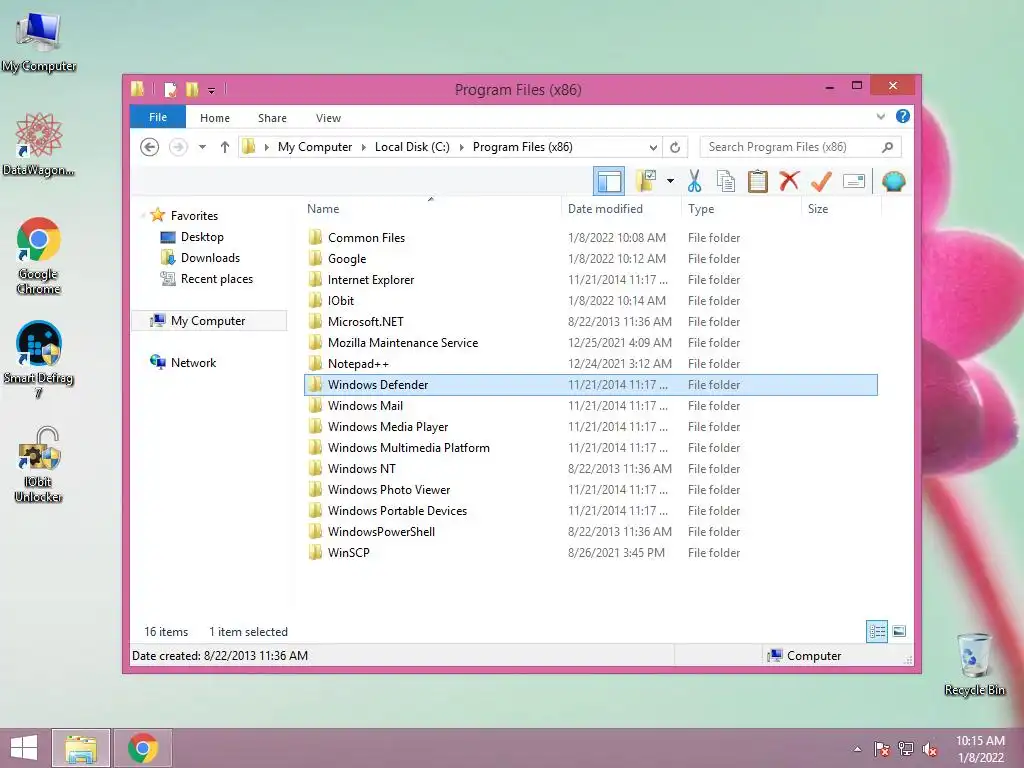Sort by the Type column header
This screenshot has width=1024, height=768.
[x=741, y=209]
